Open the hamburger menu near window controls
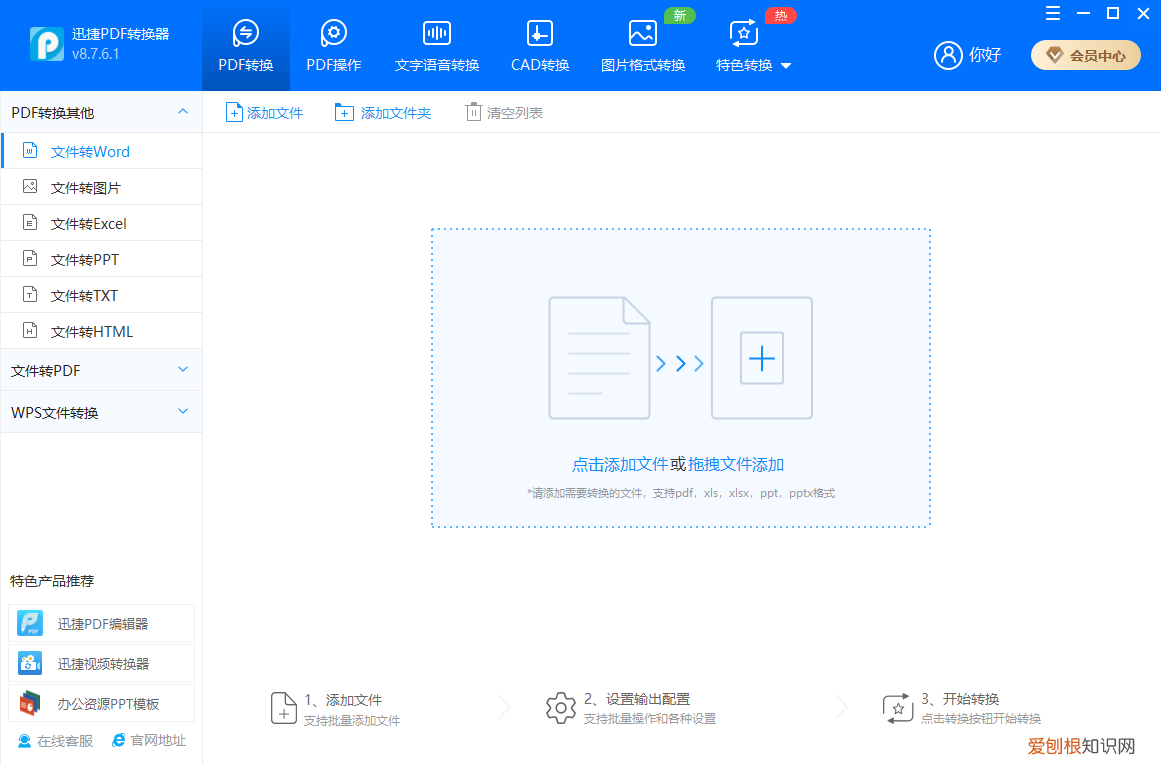Viewport: 1161px width, 765px height. click(1052, 13)
